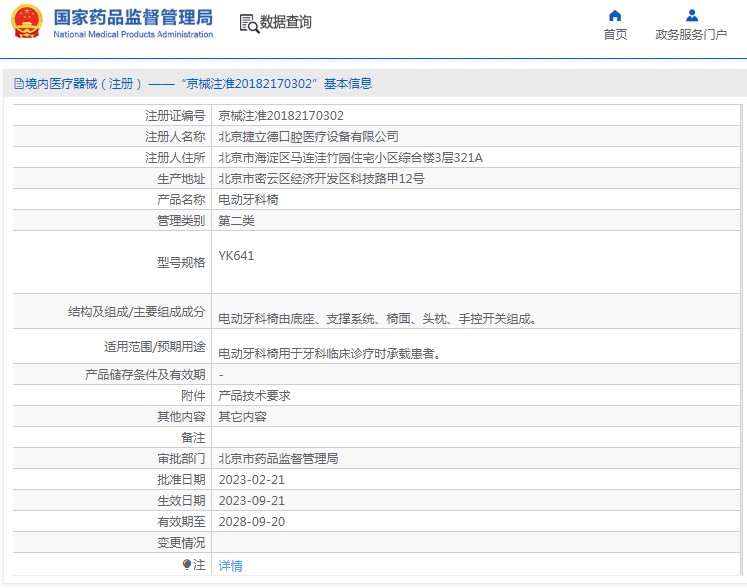The height and width of the screenshot is (588, 747).
Task: Click the 管理类别 label
Action: (x=181, y=221)
